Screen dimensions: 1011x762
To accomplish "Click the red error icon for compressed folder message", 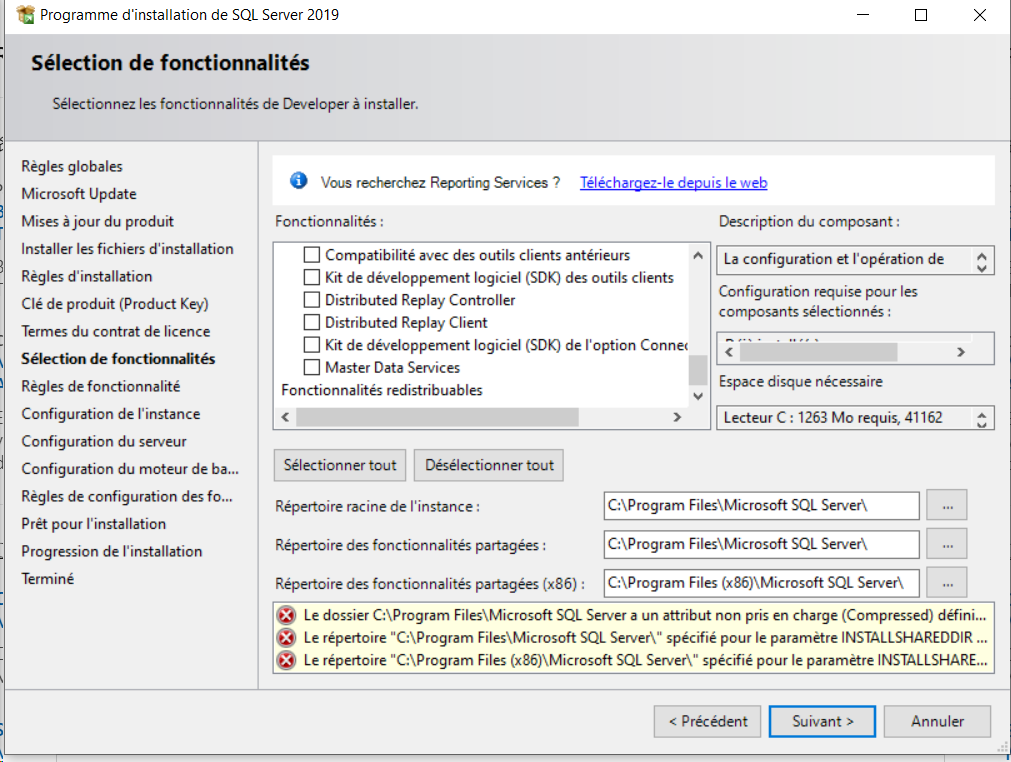I will click(286, 616).
